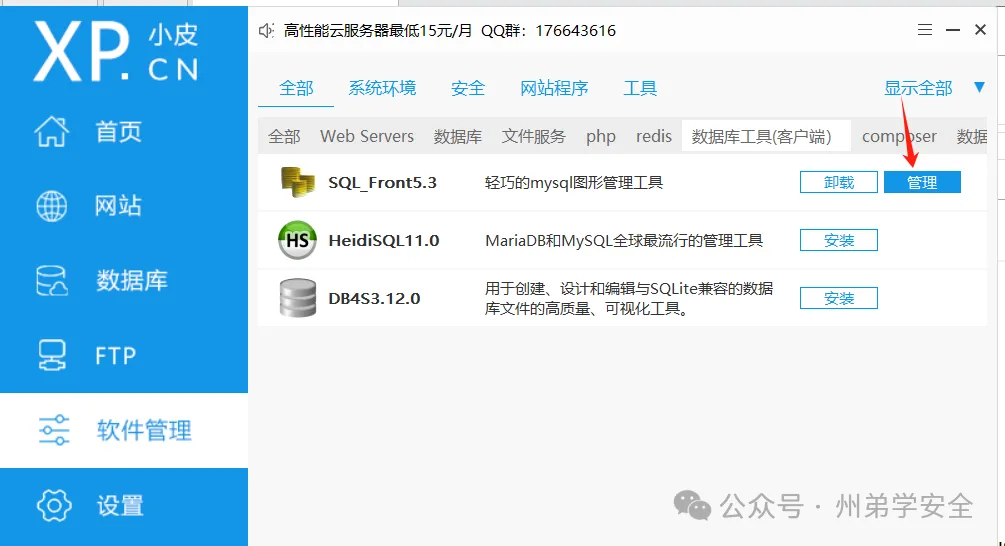Close the XP.CN window
The image size is (1005, 546).
(980, 29)
